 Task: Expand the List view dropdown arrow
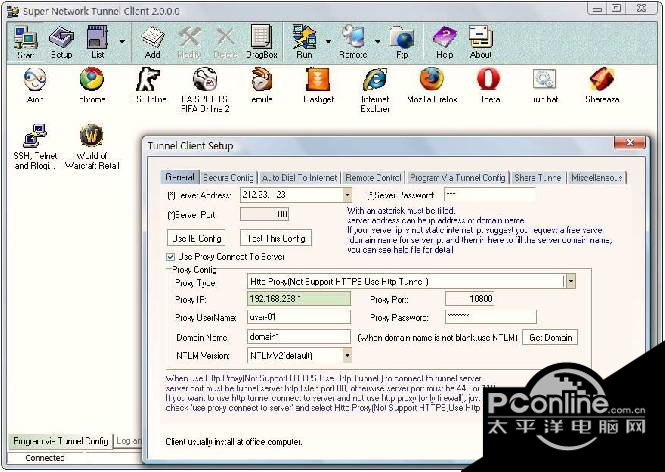pyautogui.click(x=122, y=42)
